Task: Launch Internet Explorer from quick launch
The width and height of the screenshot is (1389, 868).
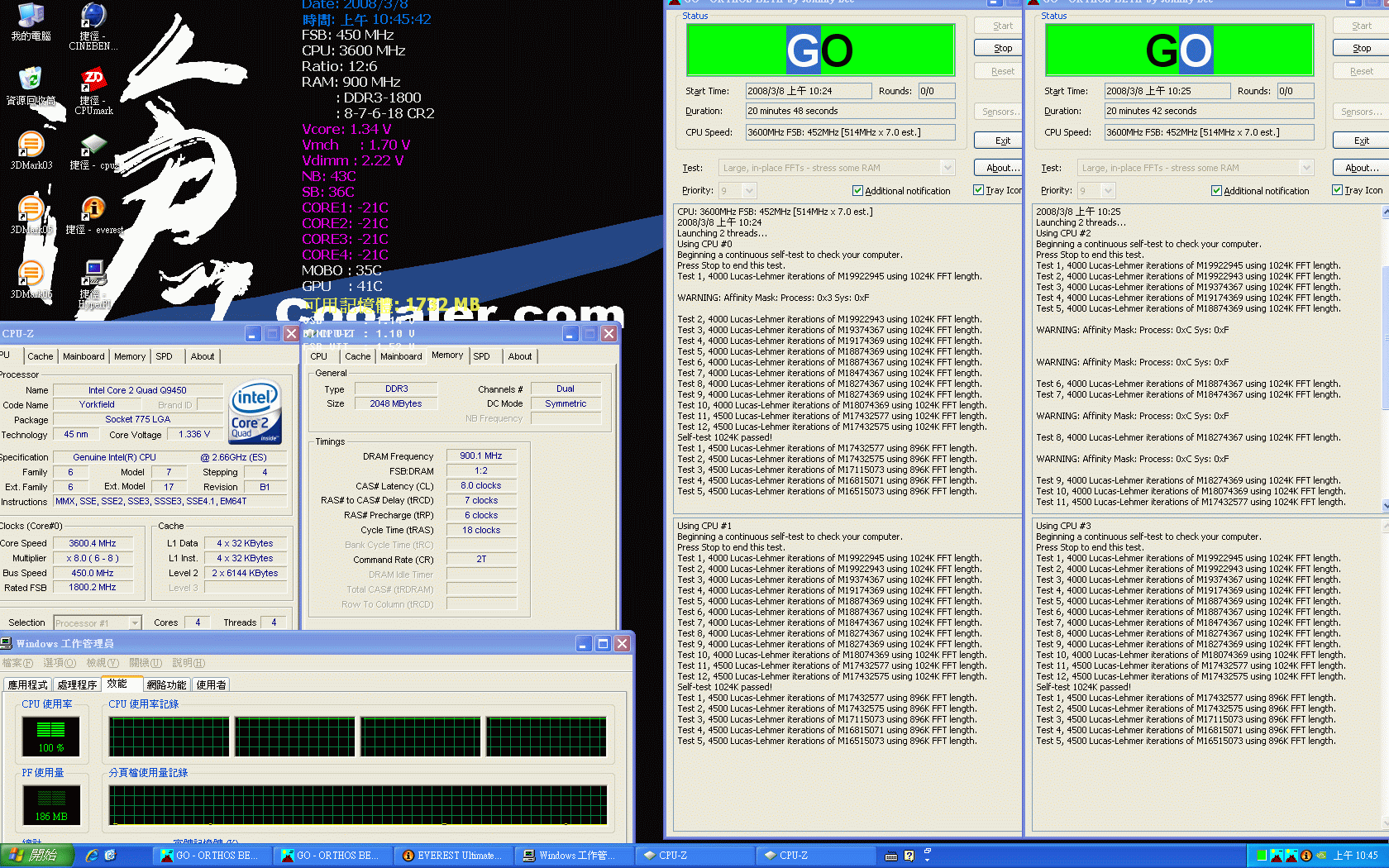Action: point(92,856)
